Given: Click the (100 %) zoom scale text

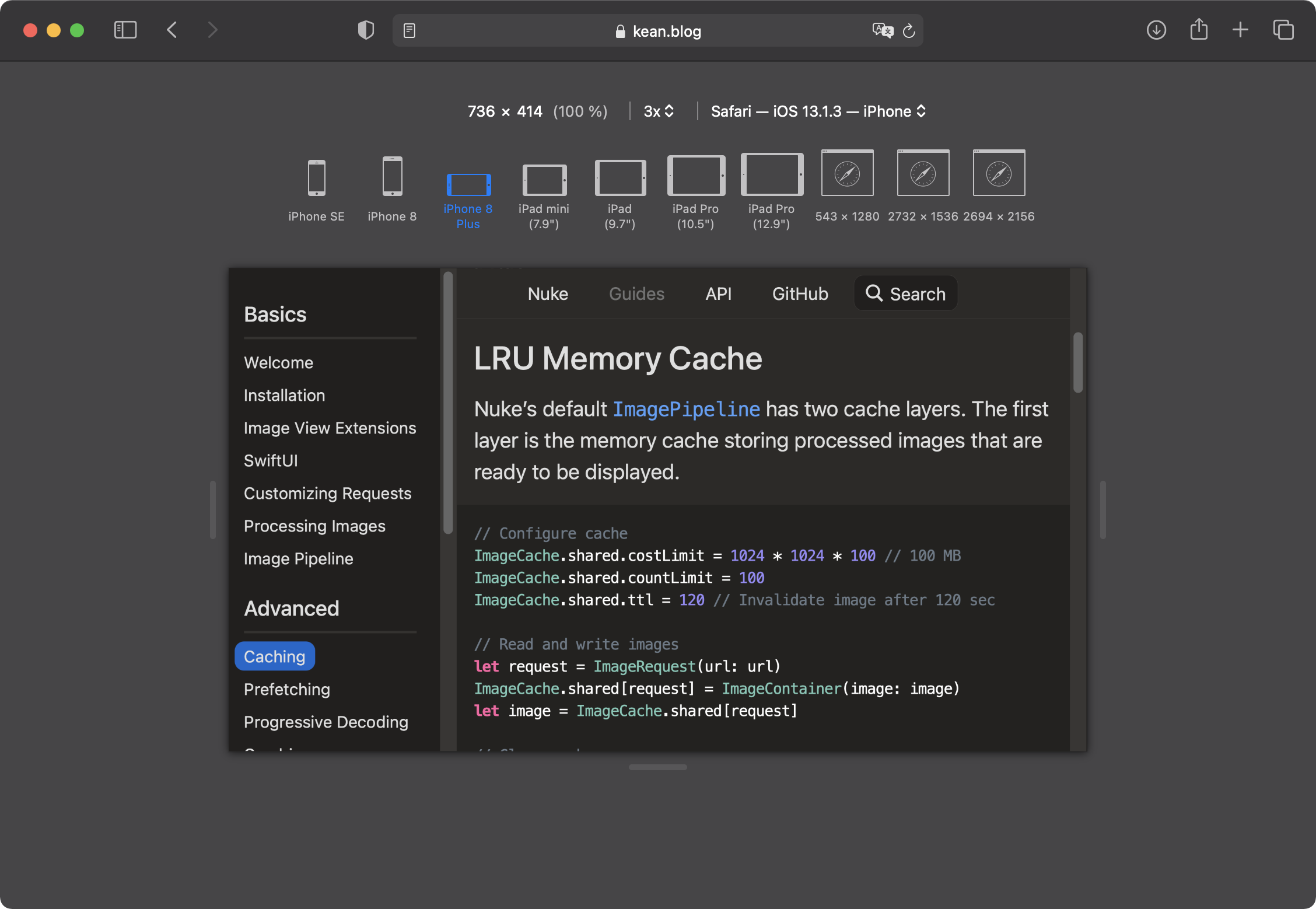Looking at the screenshot, I should coord(580,111).
